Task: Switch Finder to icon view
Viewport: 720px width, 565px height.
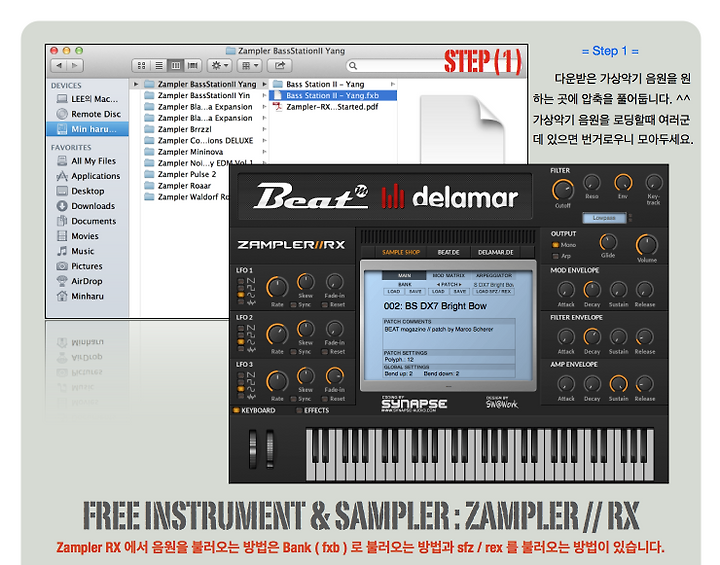Action: point(141,66)
